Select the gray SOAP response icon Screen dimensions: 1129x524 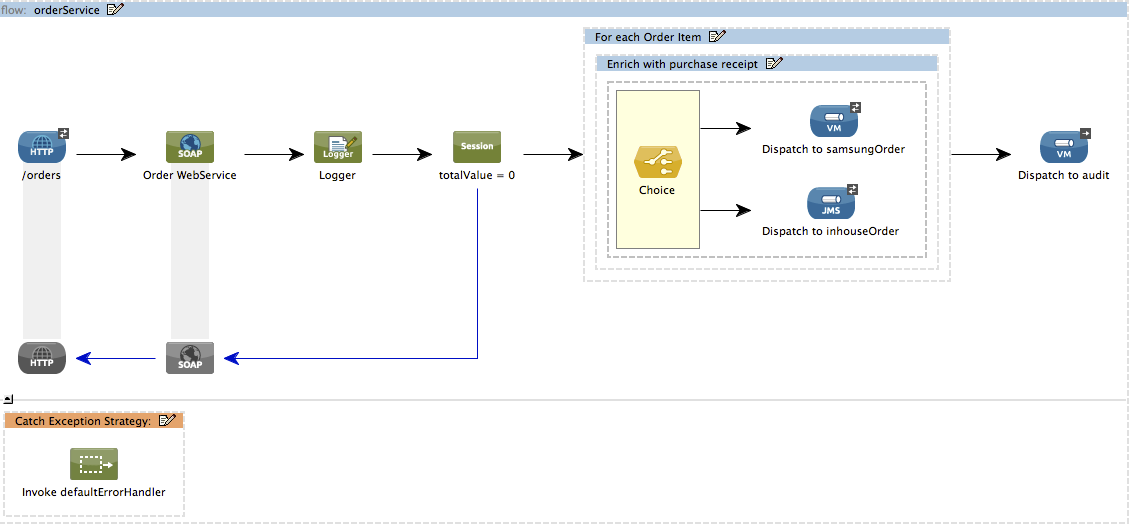190,357
